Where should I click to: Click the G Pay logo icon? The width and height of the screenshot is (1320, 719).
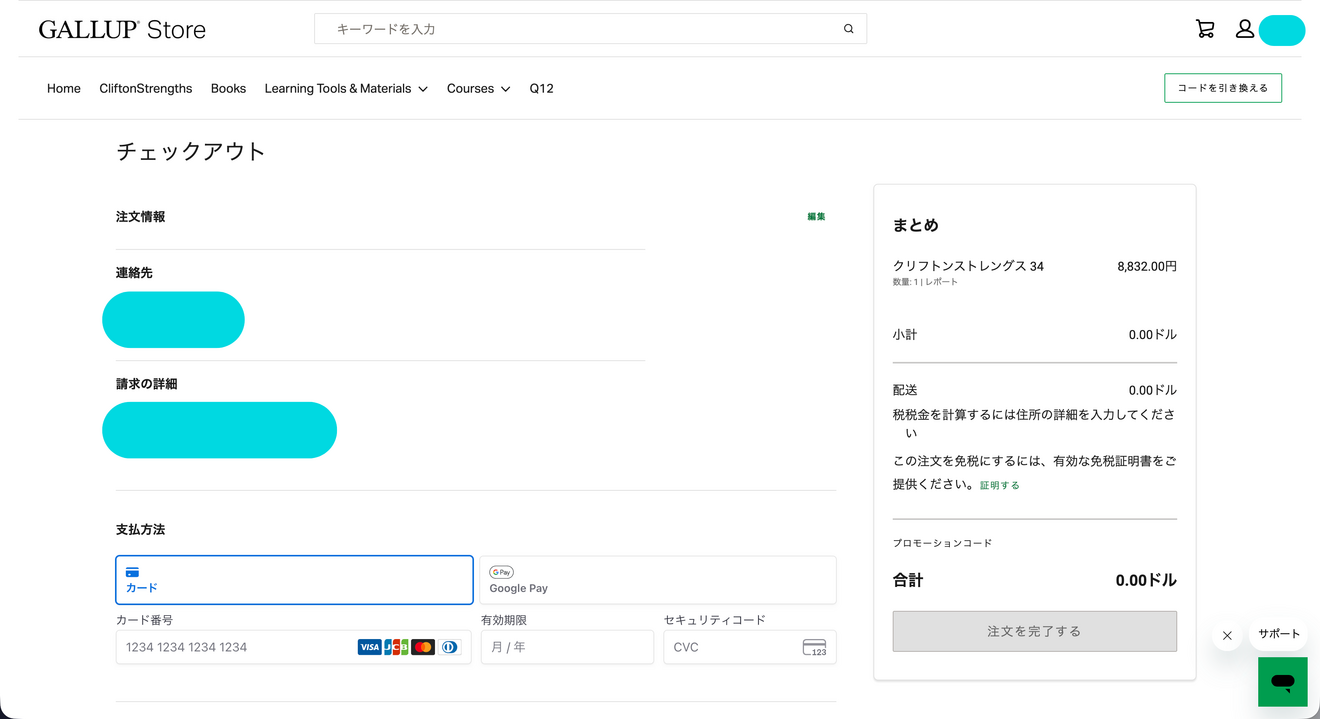tap(501, 572)
